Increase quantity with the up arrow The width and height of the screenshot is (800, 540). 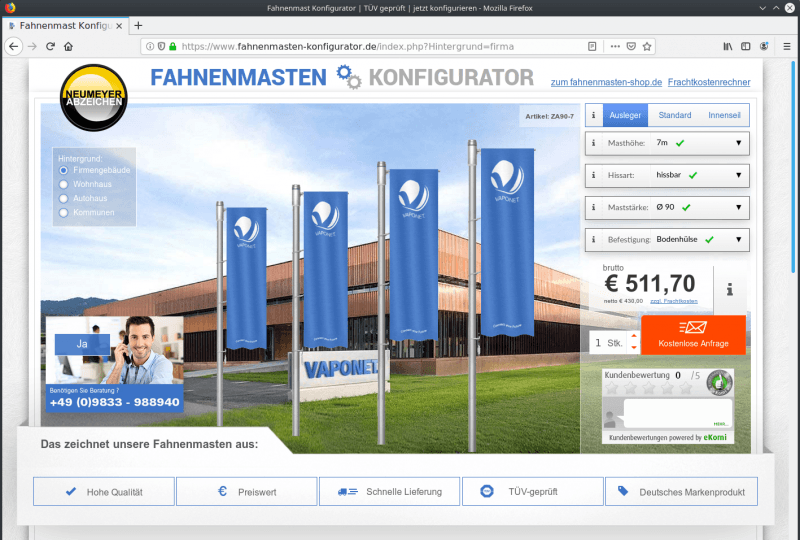coord(634,336)
